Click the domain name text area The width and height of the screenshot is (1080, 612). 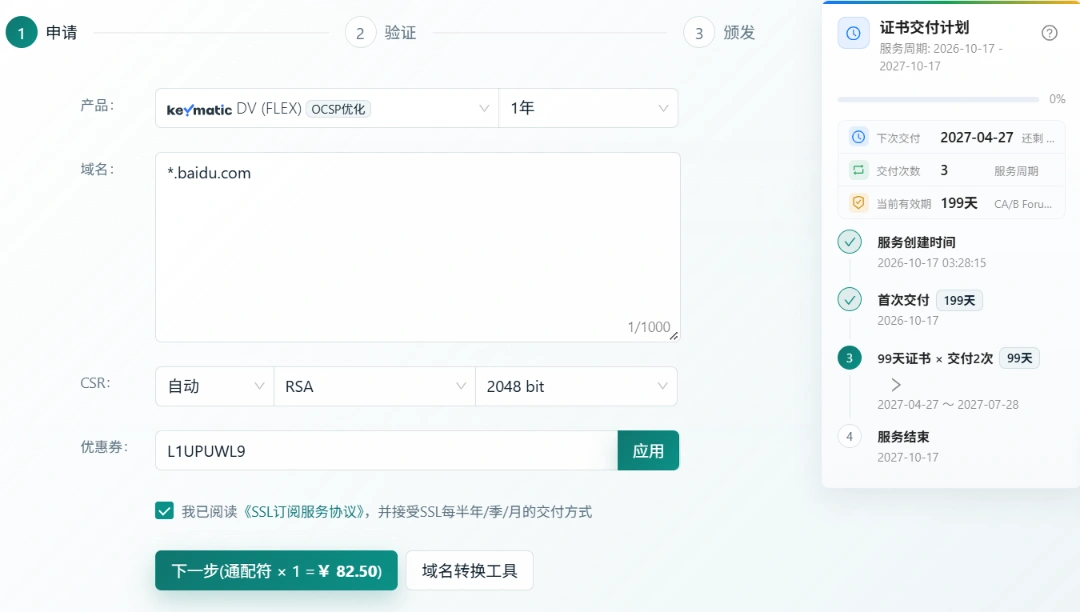[417, 247]
